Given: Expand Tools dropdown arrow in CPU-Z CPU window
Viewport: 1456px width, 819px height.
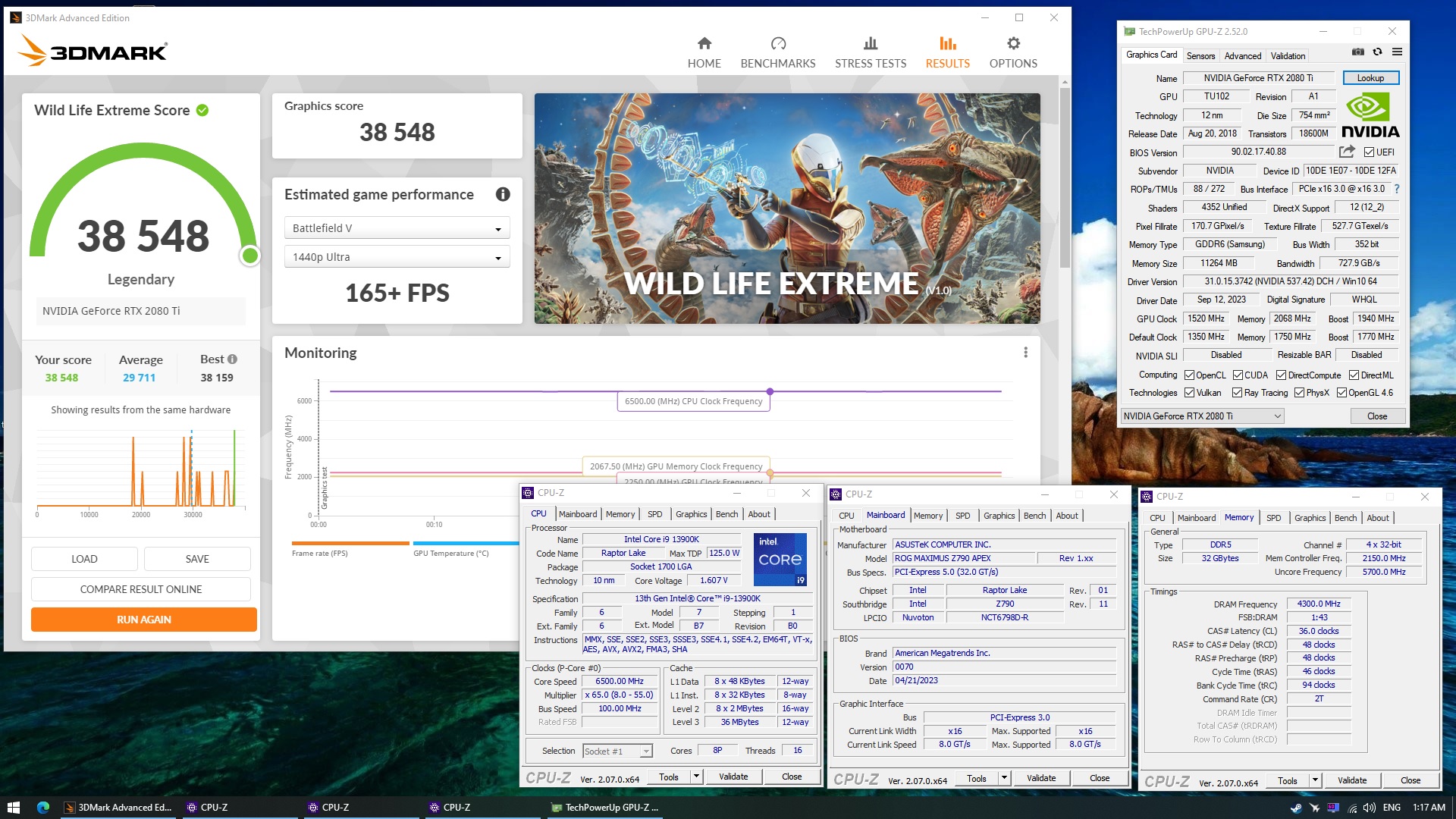Looking at the screenshot, I should 696,777.
